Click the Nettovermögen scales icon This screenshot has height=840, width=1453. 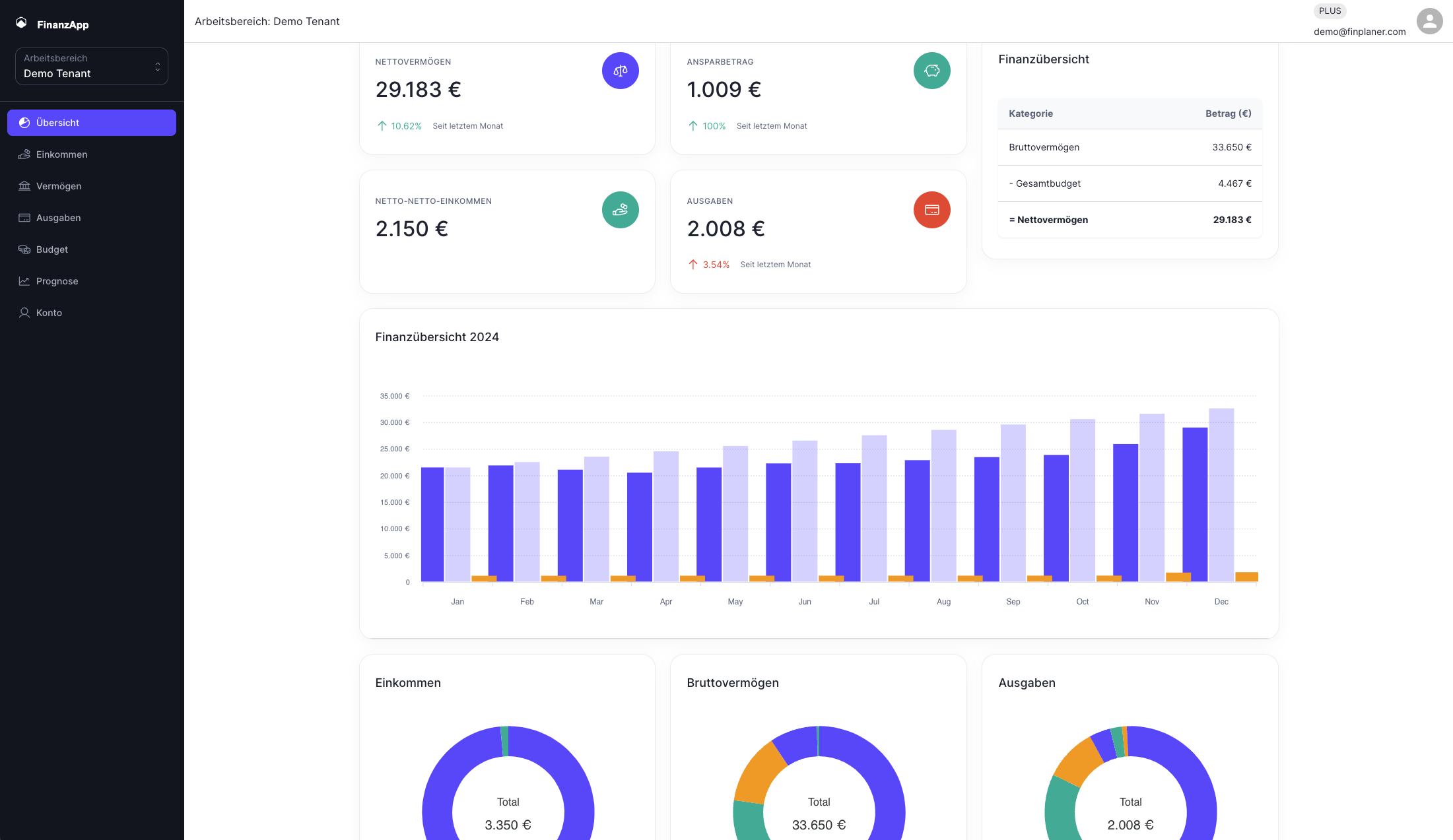tap(620, 71)
